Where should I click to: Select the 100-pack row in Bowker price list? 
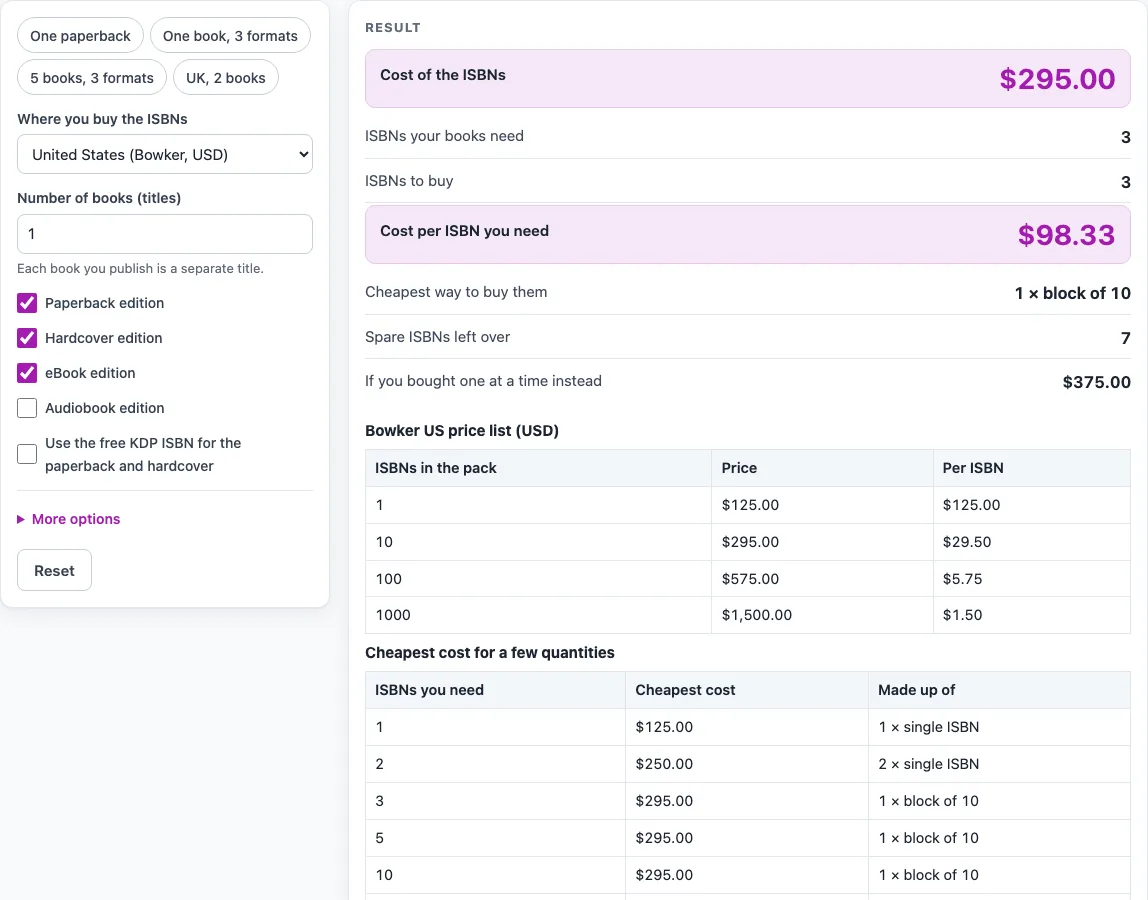tap(748, 579)
